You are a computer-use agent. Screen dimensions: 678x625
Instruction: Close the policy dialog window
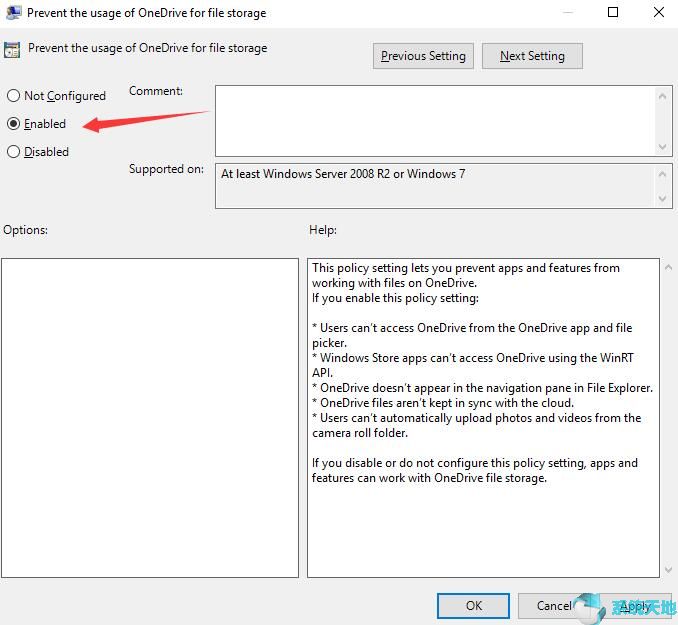pyautogui.click(x=659, y=12)
